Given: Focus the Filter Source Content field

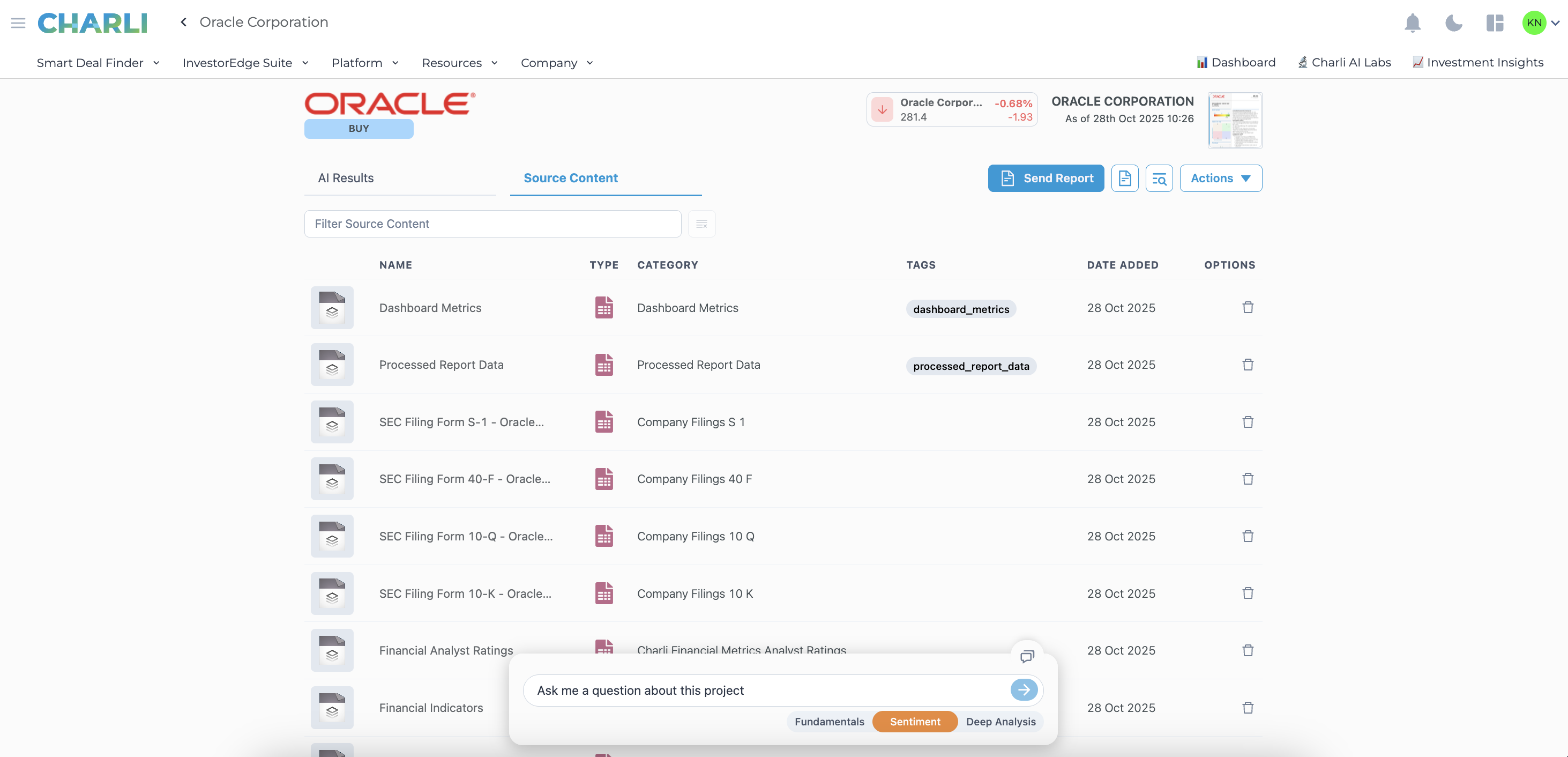Looking at the screenshot, I should (x=492, y=224).
